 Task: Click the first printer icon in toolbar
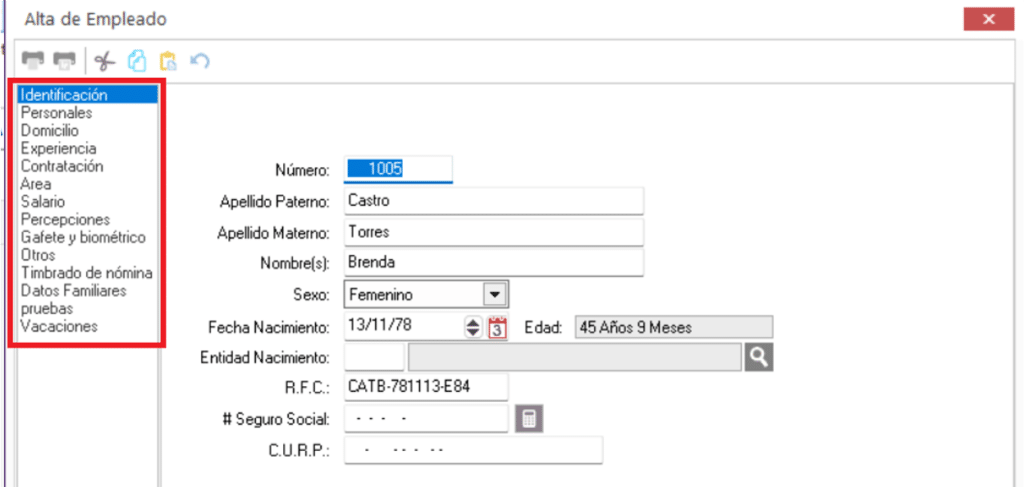click(x=33, y=61)
